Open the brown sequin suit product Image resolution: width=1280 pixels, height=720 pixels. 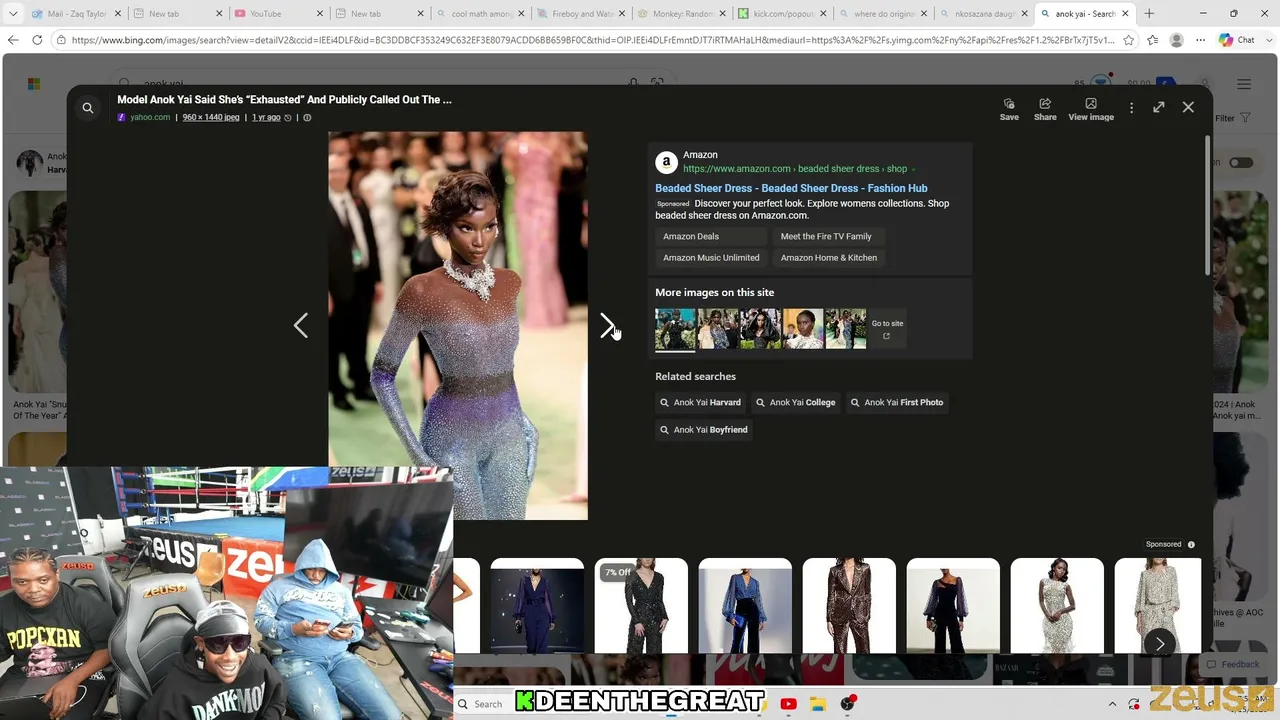coord(849,606)
